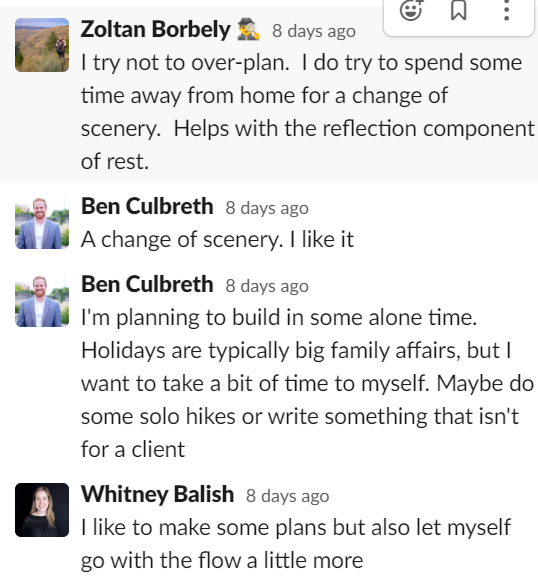Bookmark Zoltan Borbely's message
538x587 pixels.
(x=459, y=10)
